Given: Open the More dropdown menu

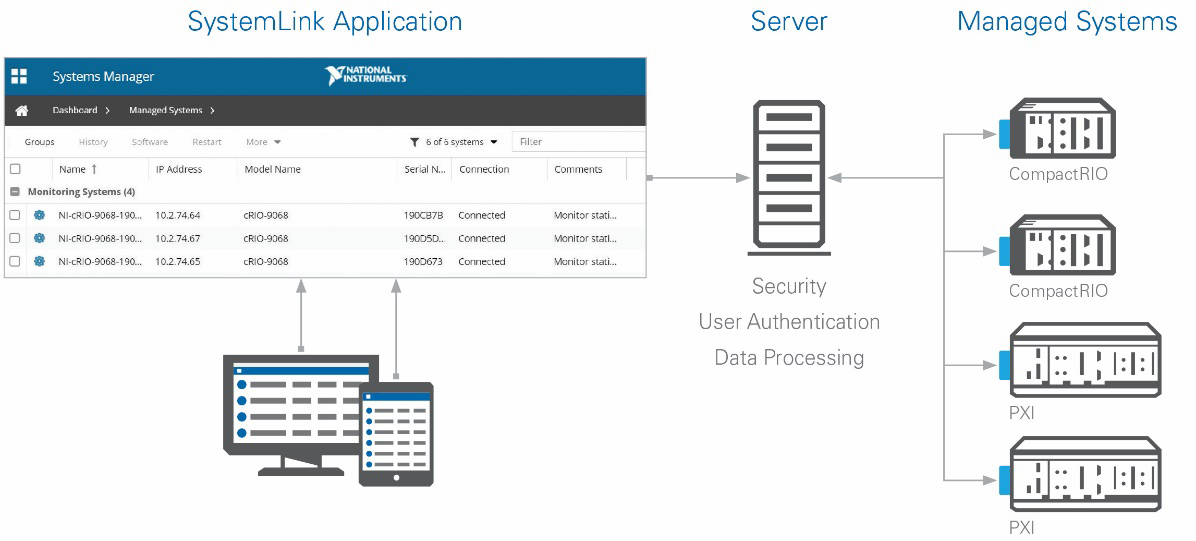Looking at the screenshot, I should pyautogui.click(x=263, y=142).
